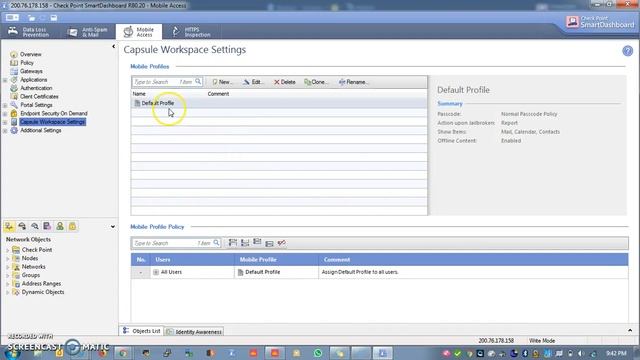Click the Assign Default Profile comment cell
Screen dimensions: 640x360
tap(473, 272)
